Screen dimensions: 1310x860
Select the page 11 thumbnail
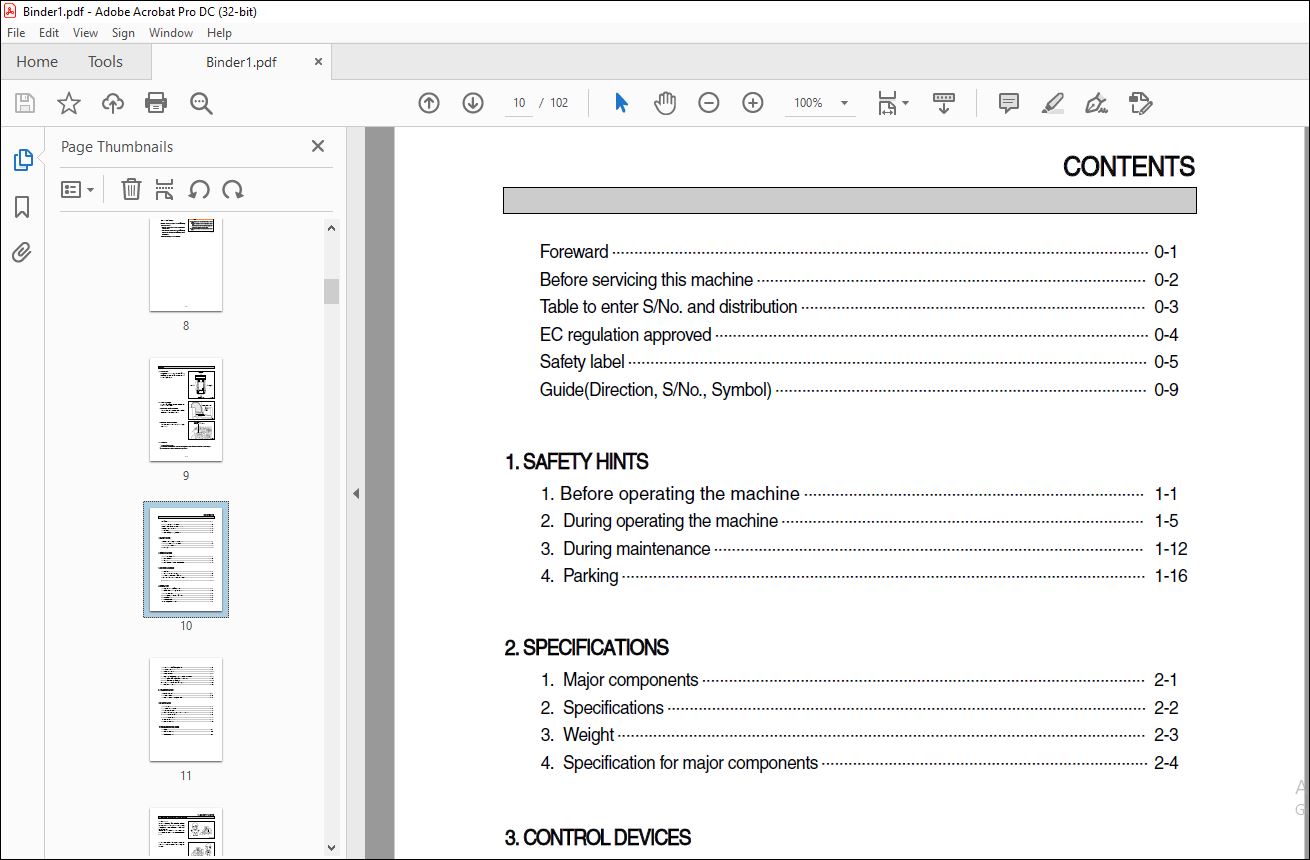[x=186, y=709]
